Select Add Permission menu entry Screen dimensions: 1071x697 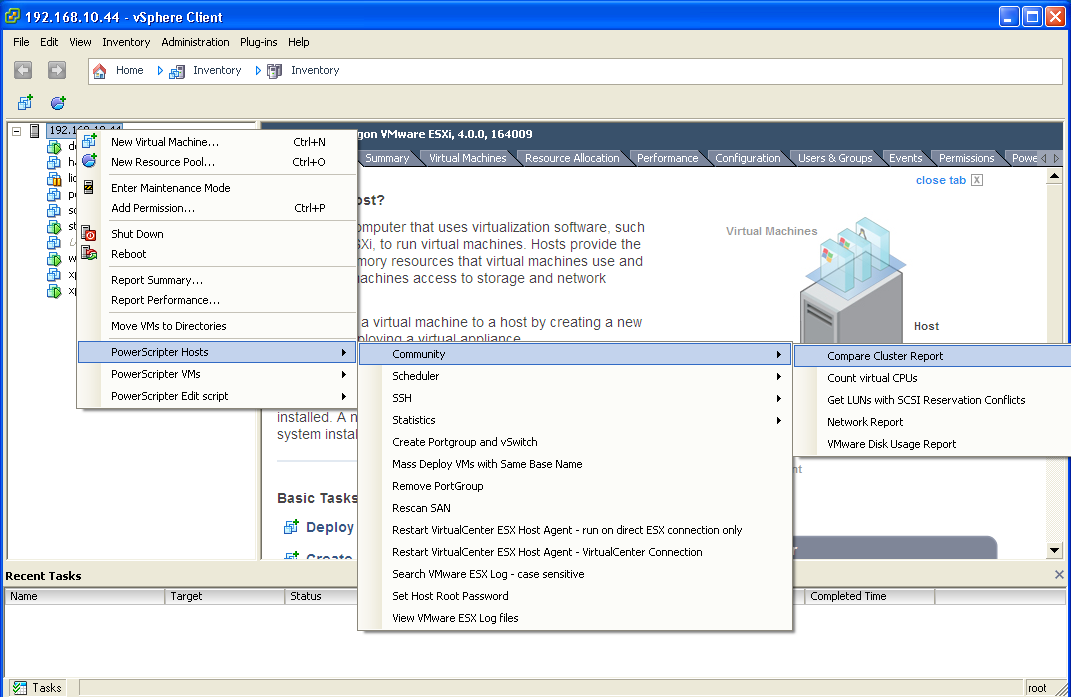point(217,208)
